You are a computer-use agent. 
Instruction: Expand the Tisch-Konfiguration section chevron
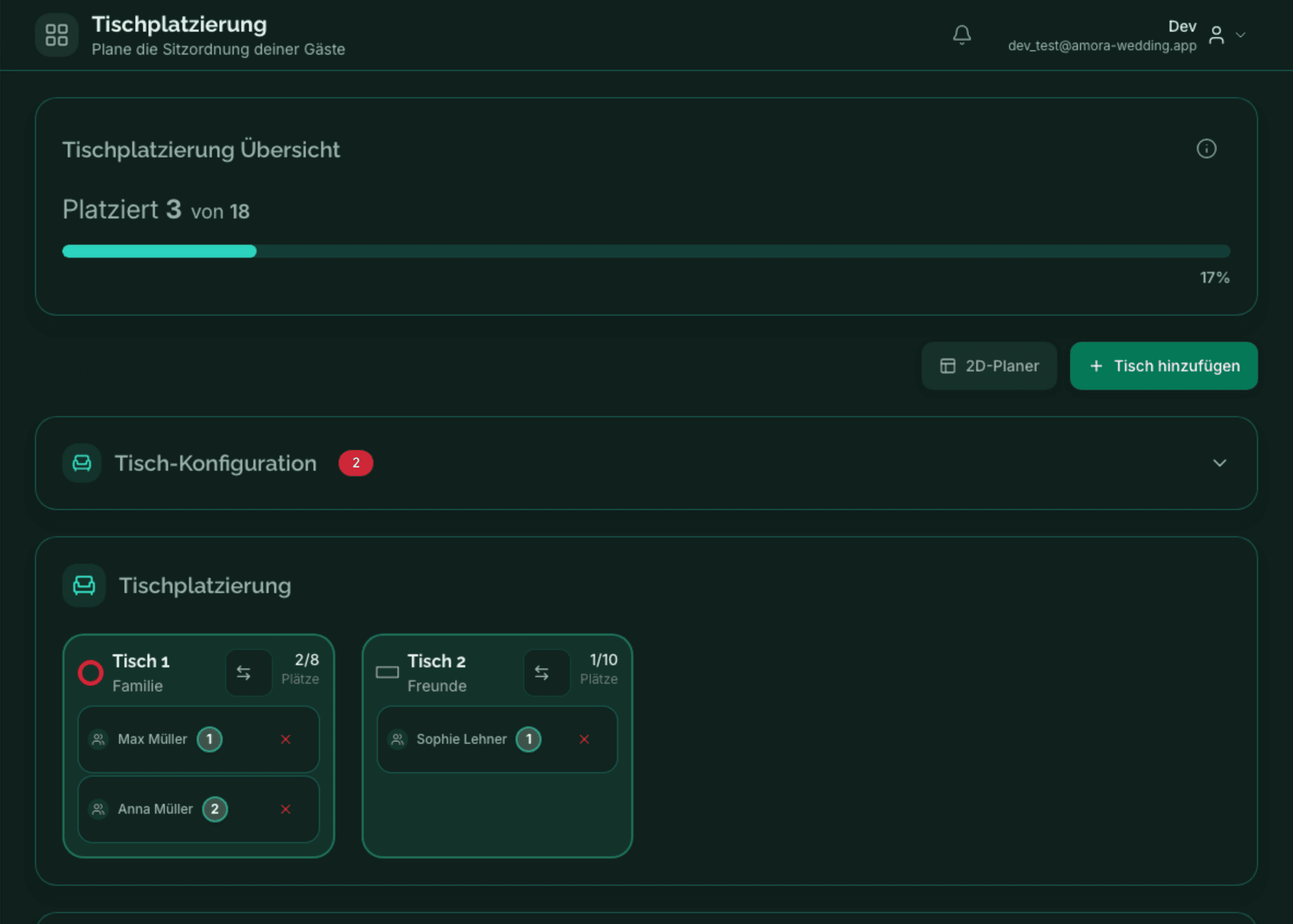[x=1219, y=463]
